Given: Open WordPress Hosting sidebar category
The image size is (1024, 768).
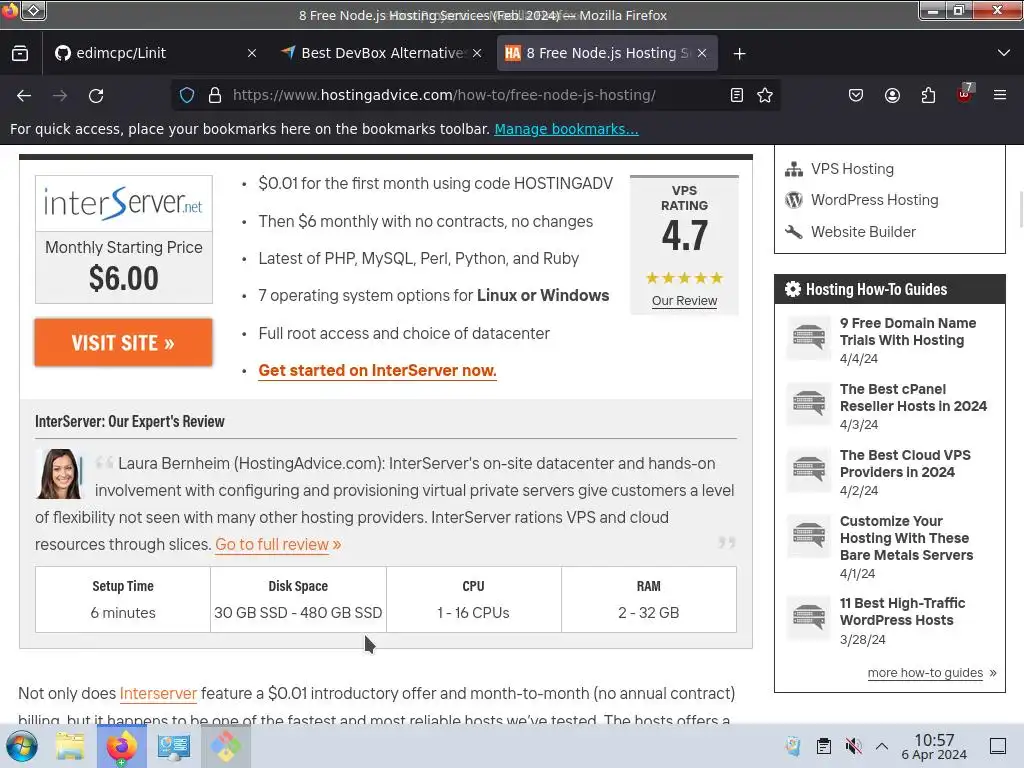Looking at the screenshot, I should pyautogui.click(x=874, y=200).
